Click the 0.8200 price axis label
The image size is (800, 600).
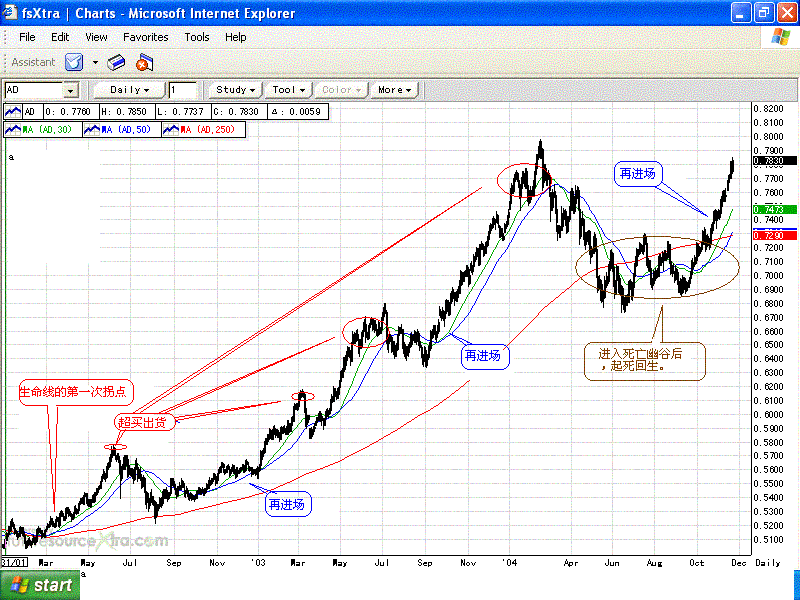click(768, 109)
